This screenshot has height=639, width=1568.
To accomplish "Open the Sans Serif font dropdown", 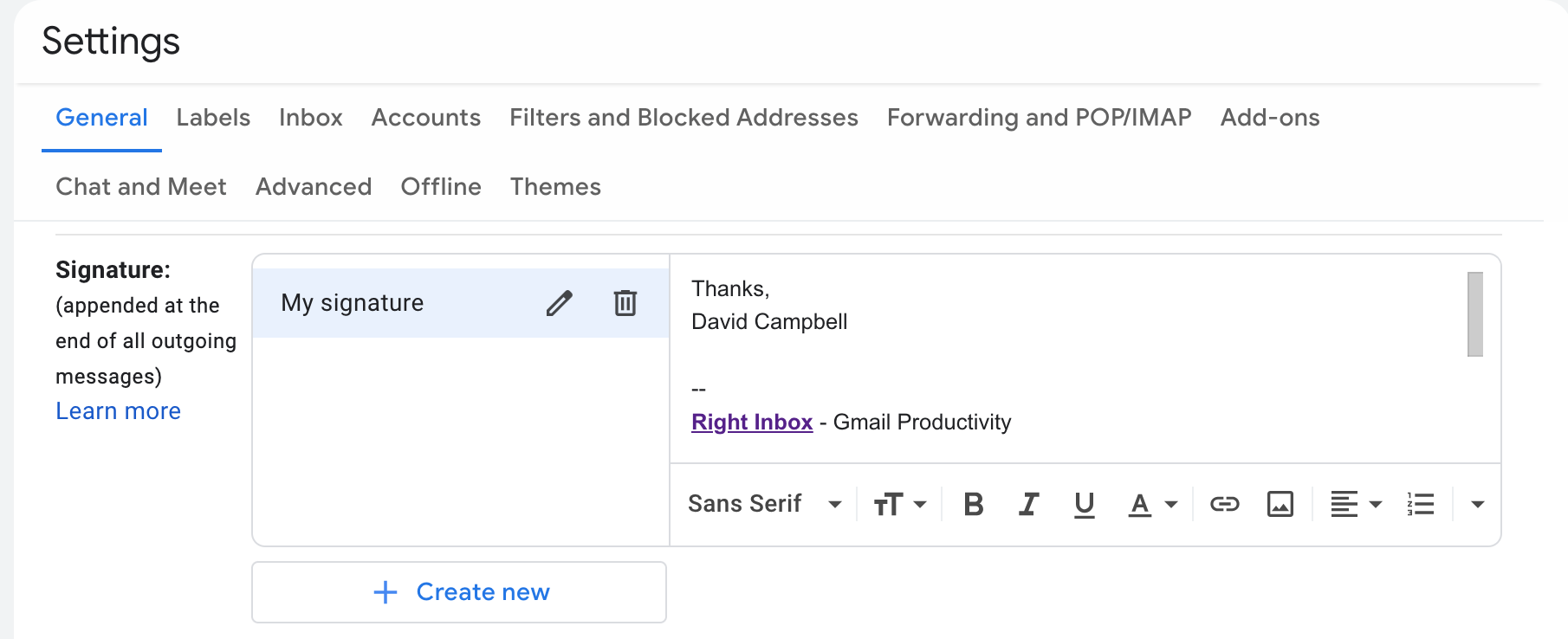I will pyautogui.click(x=764, y=504).
